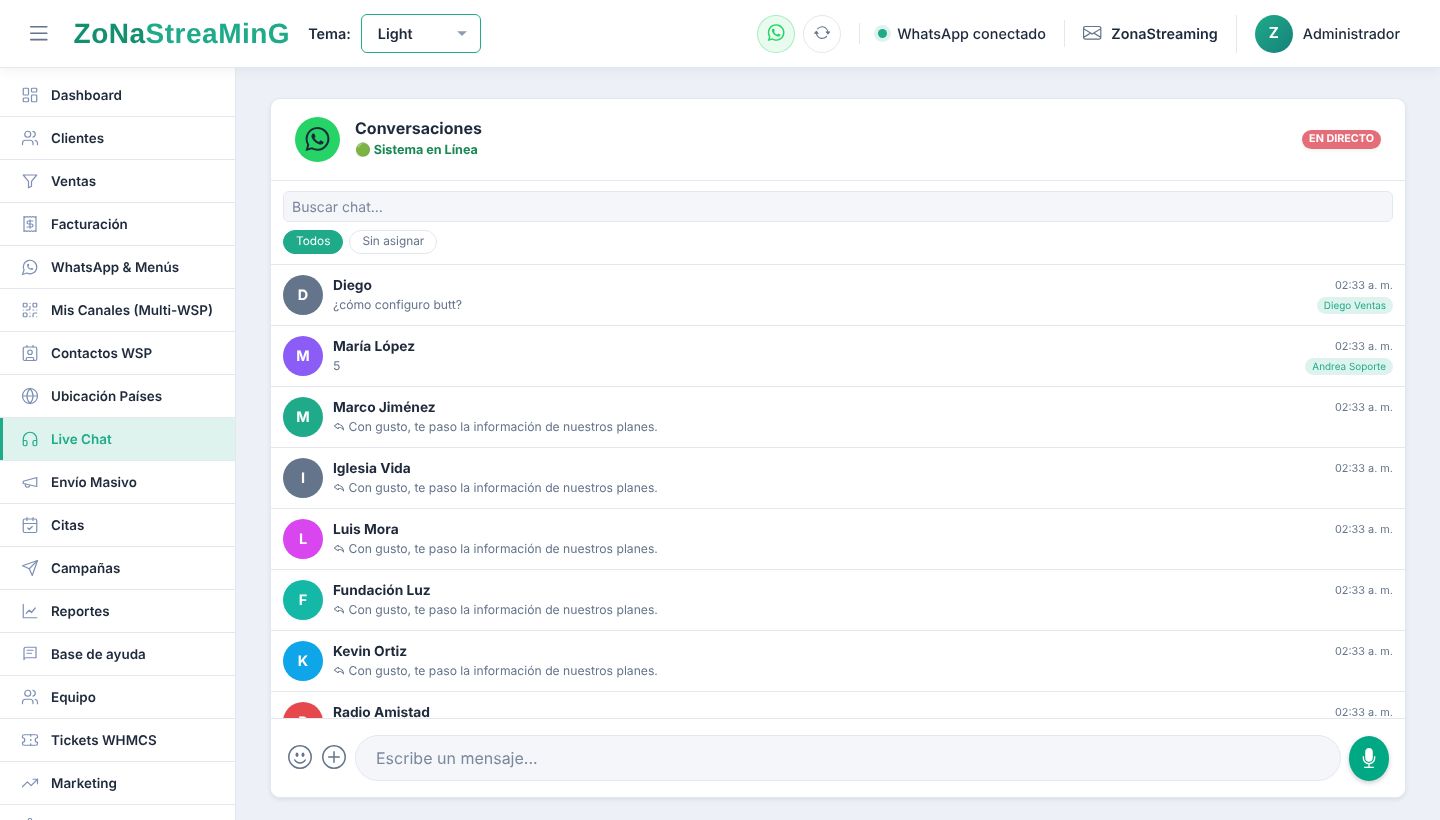
Task: Click the Mis Canales QR icon
Action: [x=30, y=310]
